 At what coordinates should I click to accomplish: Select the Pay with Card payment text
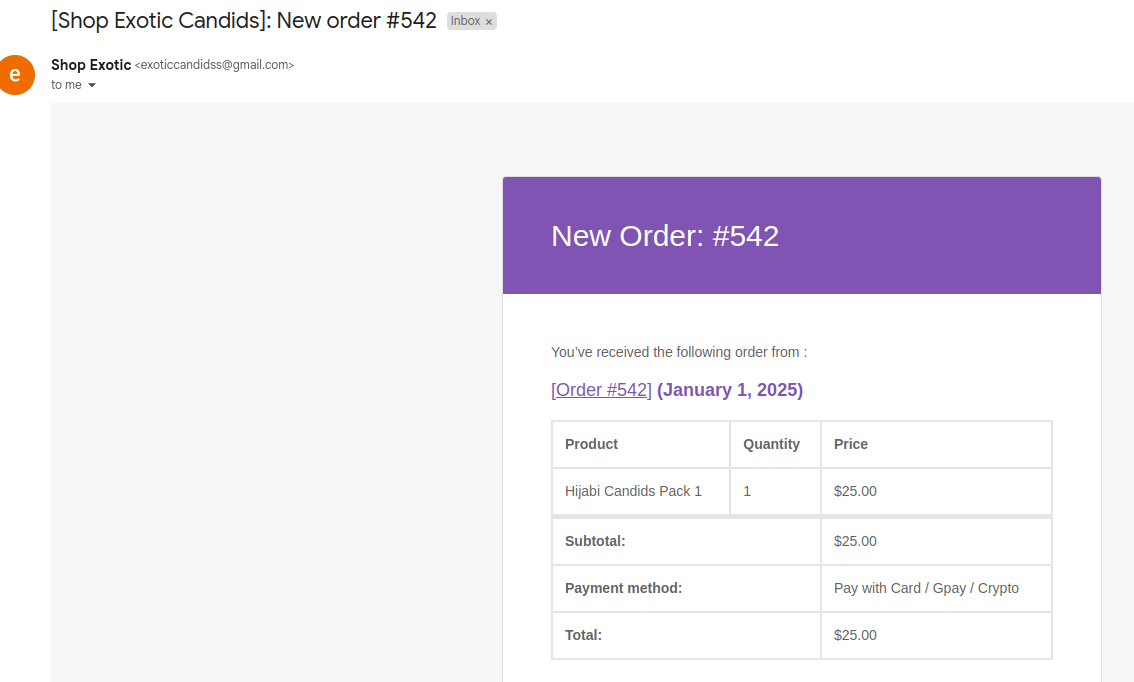(x=925, y=588)
